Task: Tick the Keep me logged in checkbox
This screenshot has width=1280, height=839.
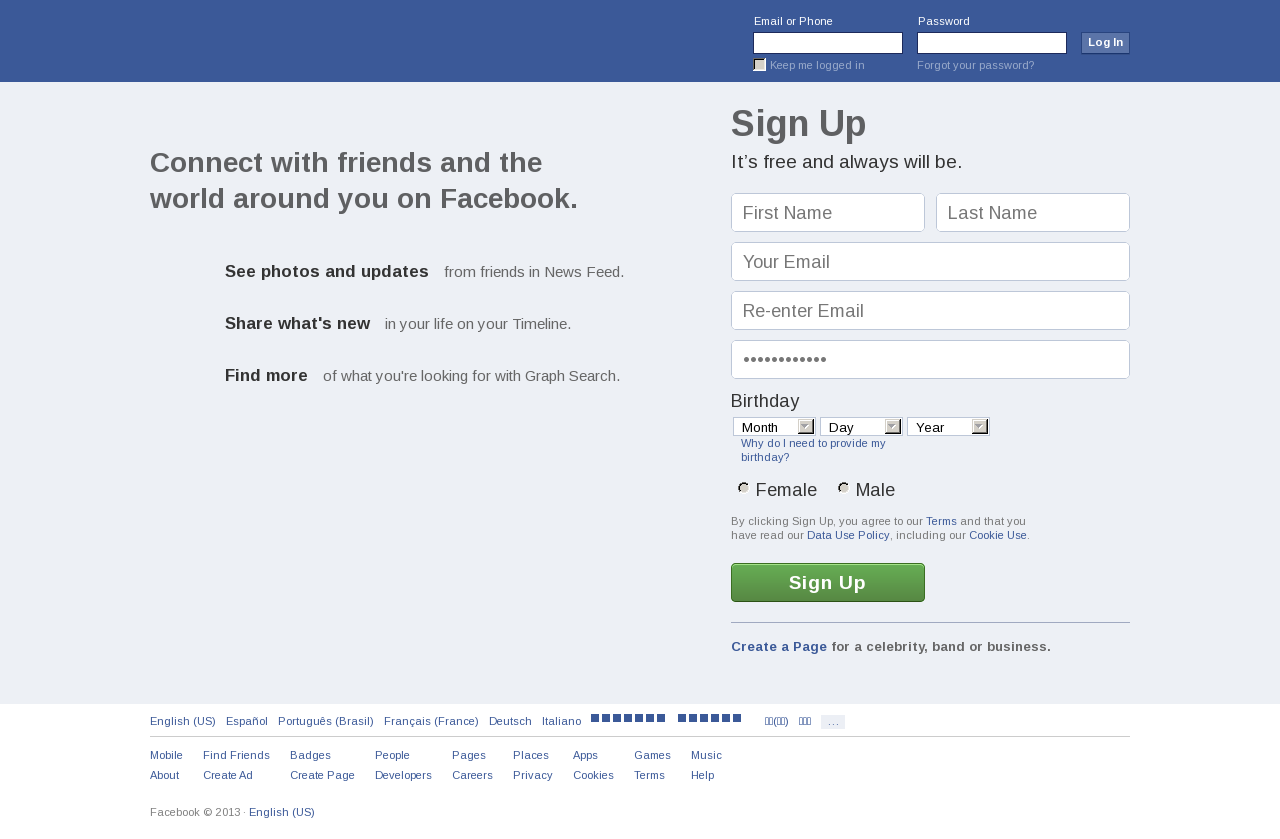Action: click(x=759, y=65)
